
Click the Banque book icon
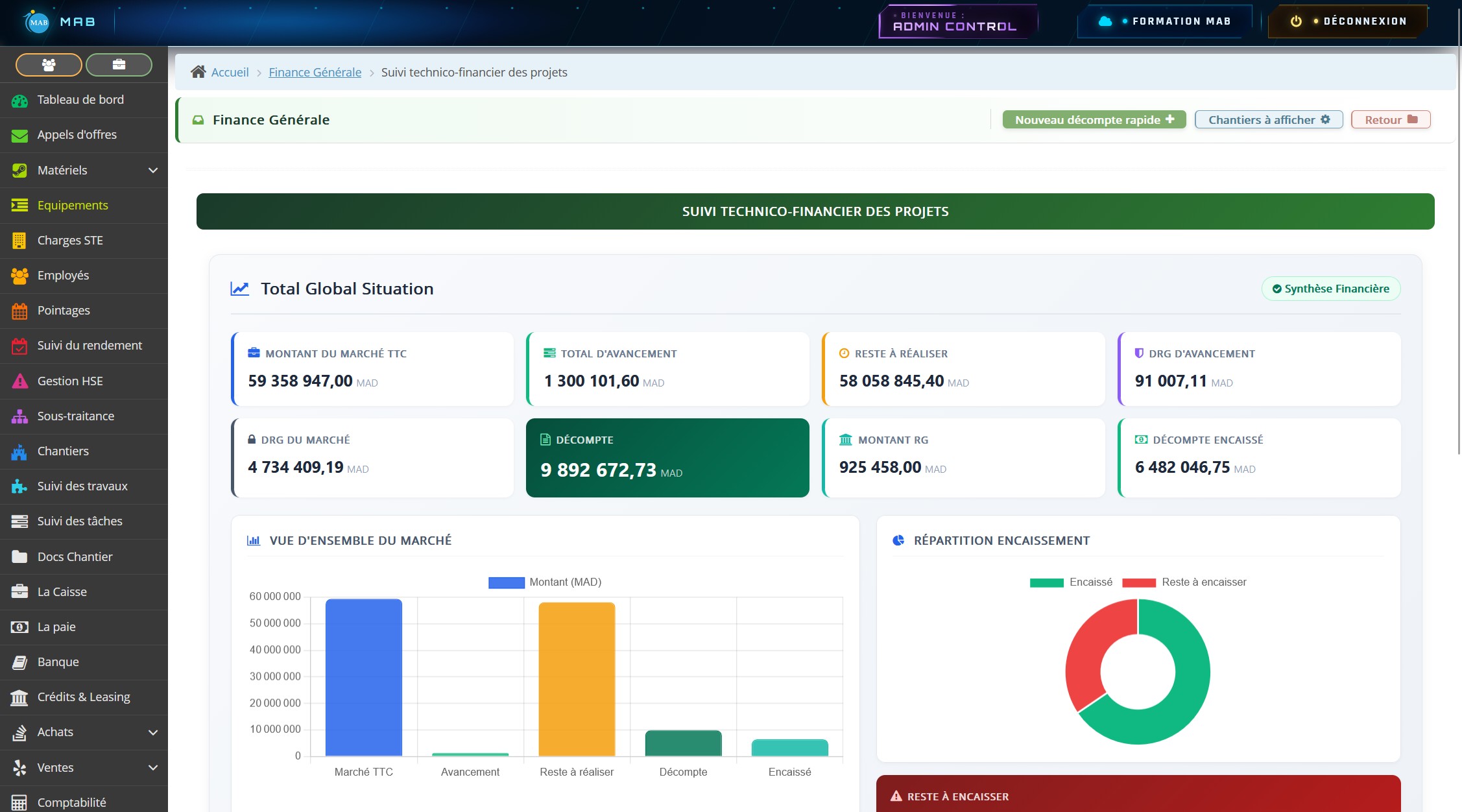(x=19, y=662)
